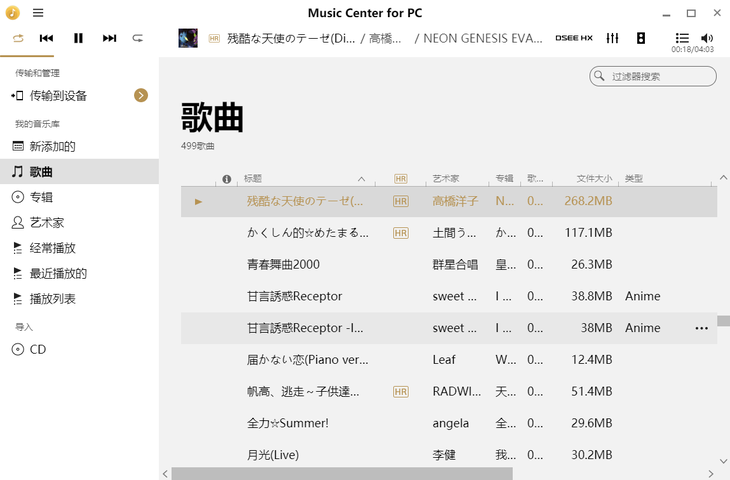
Task: Click the vertical scrollbar thumb
Action: (x=723, y=321)
